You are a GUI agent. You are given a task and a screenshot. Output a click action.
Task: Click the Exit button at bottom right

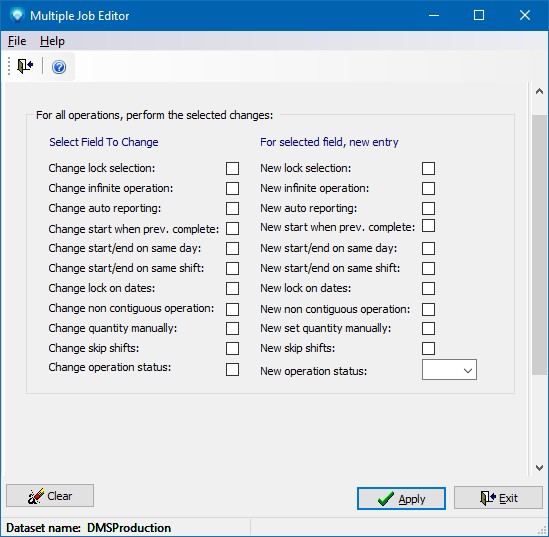(x=498, y=497)
